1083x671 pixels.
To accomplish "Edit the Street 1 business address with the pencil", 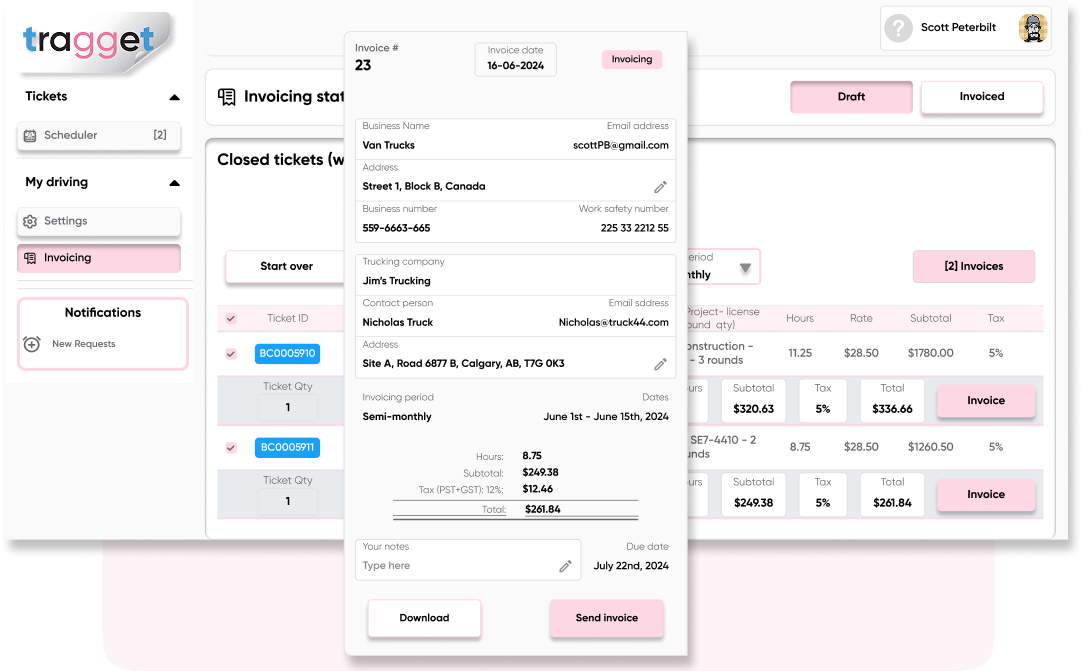I will click(660, 186).
